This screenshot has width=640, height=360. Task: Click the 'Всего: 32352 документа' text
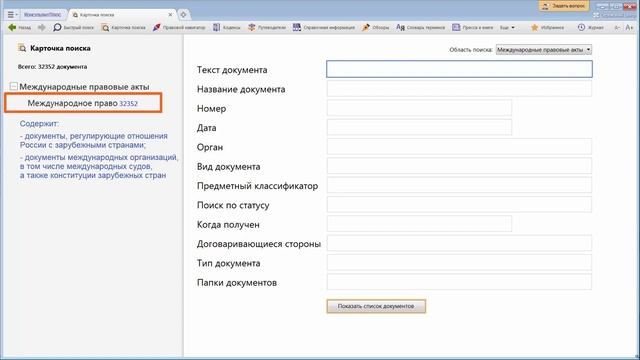point(52,67)
